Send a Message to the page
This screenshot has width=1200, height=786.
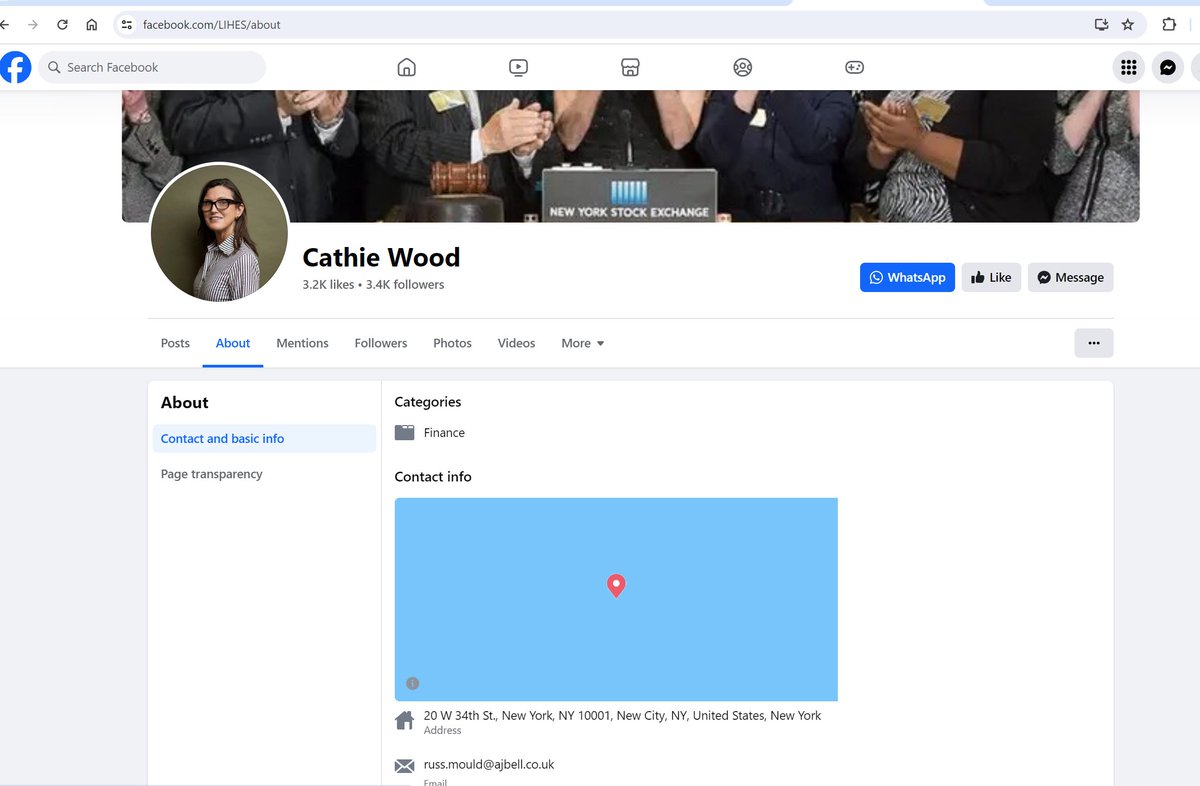1070,277
